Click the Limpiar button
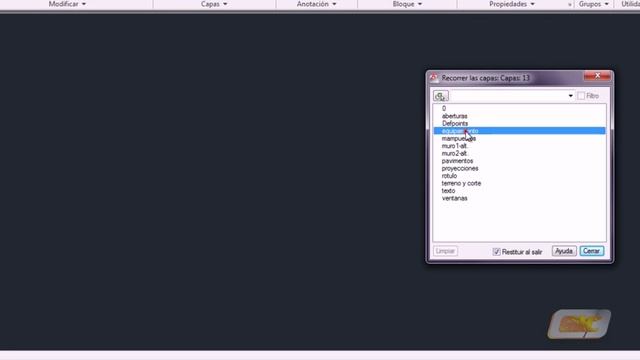 pos(445,251)
